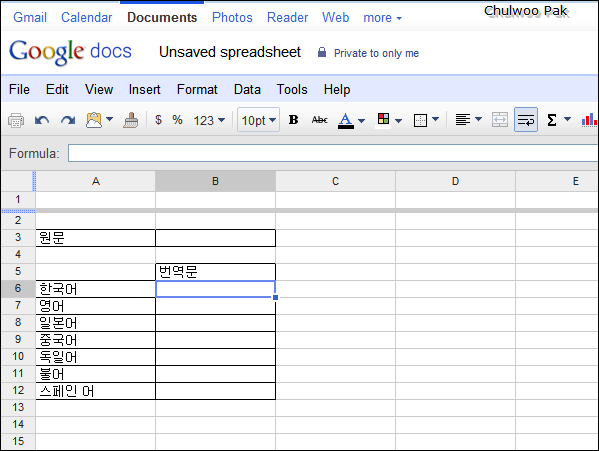Click the Print icon in toolbar
This screenshot has height=451, width=599.
click(x=16, y=121)
